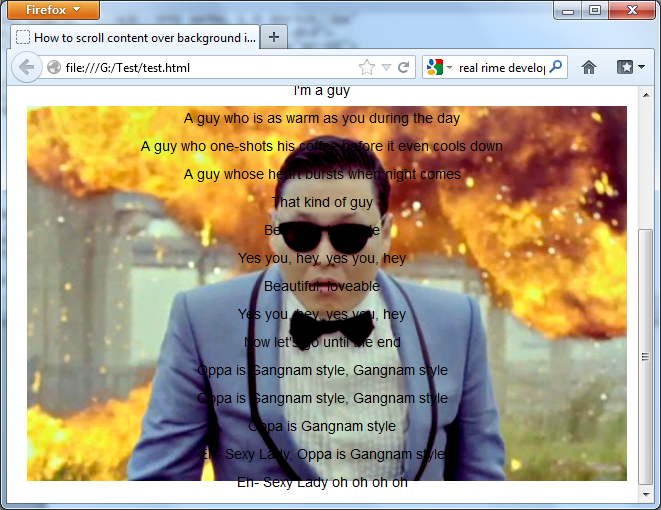Click the partially visible line 'I'm a guy'
The height and width of the screenshot is (510, 661).
pos(322,91)
